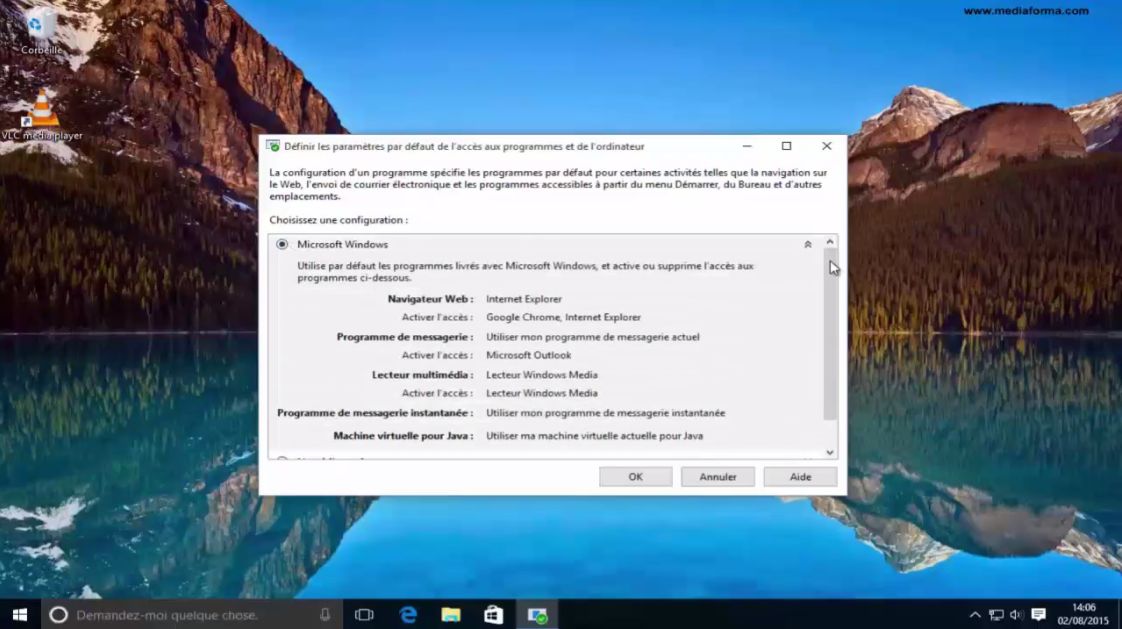The height and width of the screenshot is (629, 1122).
Task: Click the scrollbar up arrow
Action: [830, 242]
